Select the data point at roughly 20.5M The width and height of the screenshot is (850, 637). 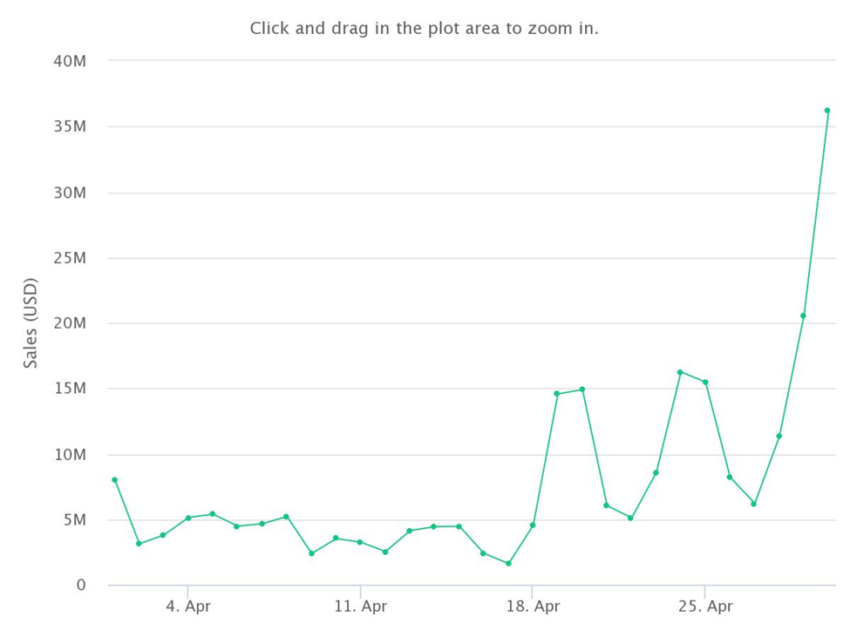803,316
